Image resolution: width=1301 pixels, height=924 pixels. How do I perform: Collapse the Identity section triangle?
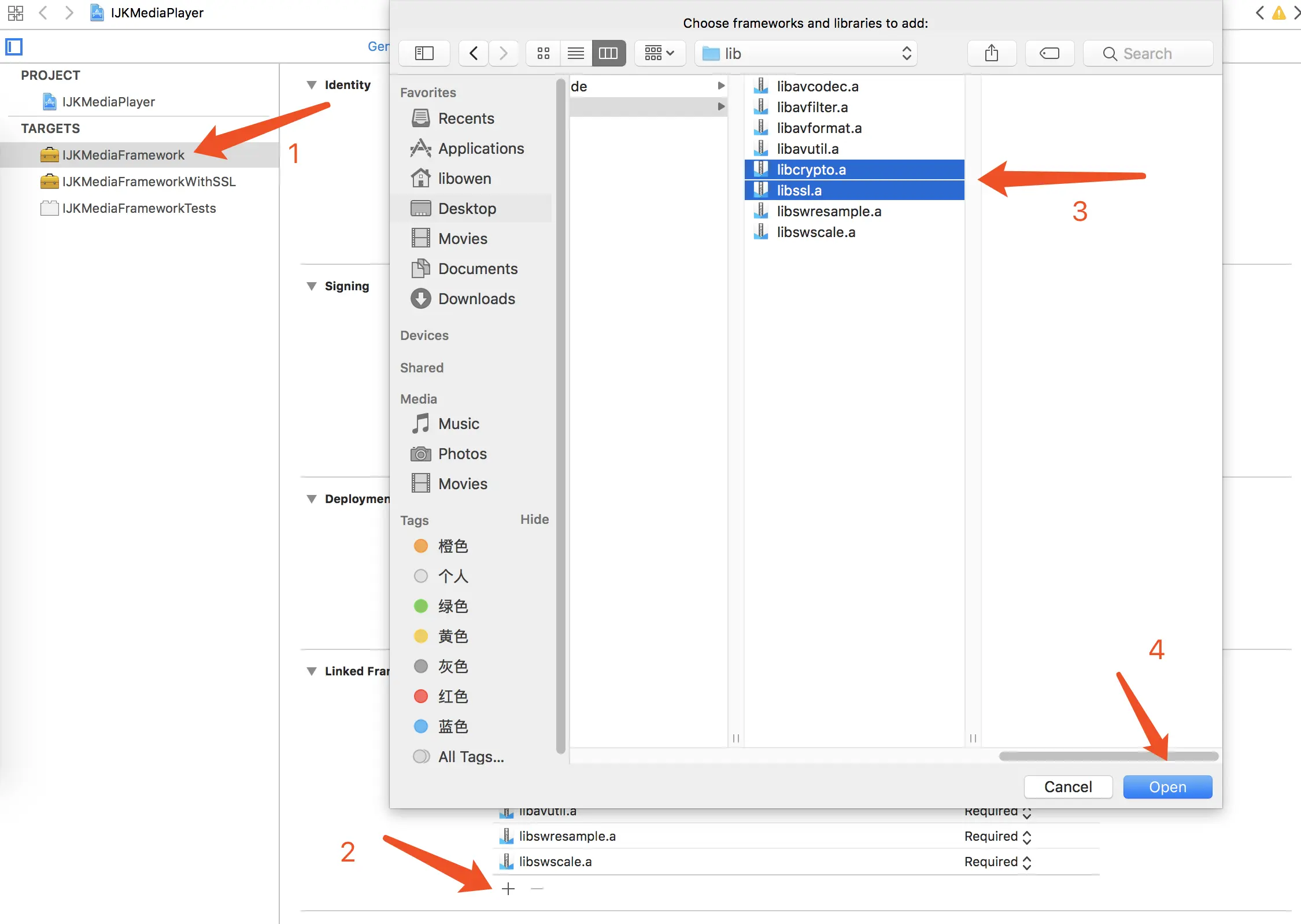pos(312,85)
